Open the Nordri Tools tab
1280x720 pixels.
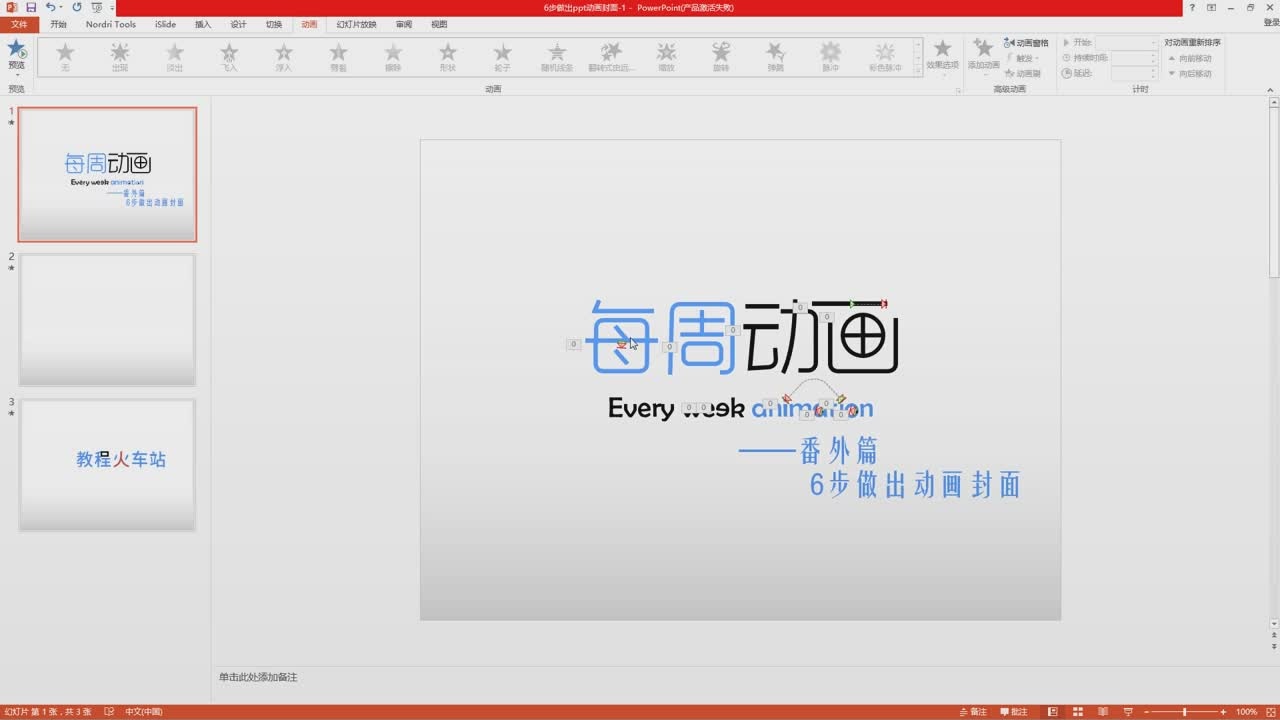(111, 24)
